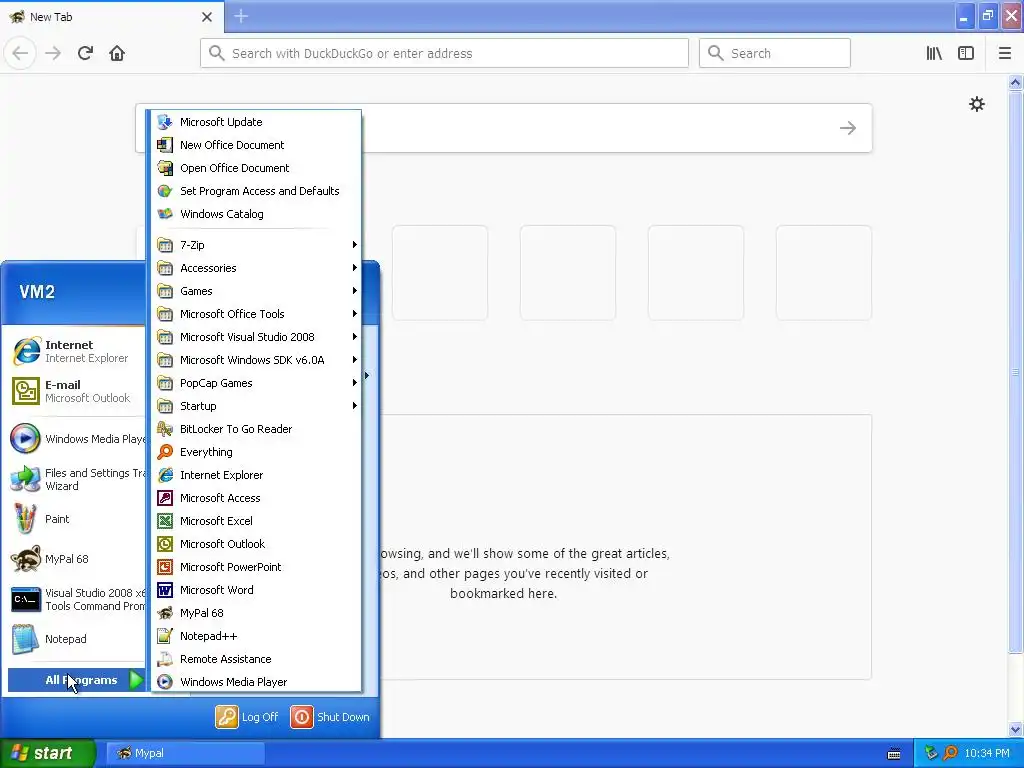Click the vertical scrollbar down arrow
Screen dimensions: 1024x768
(x=1015, y=729)
